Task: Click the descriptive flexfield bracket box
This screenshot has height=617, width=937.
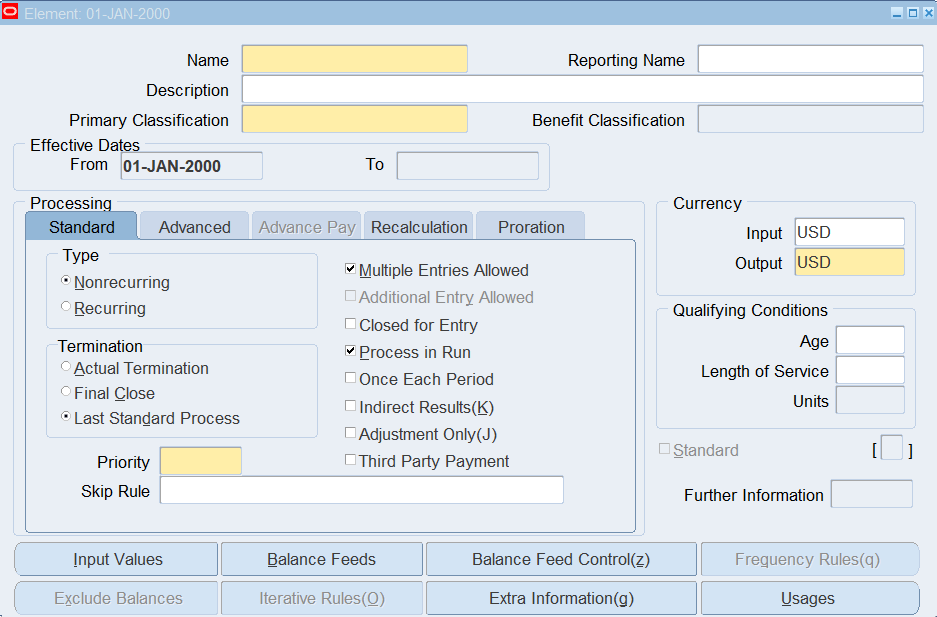Action: pyautogui.click(x=891, y=450)
